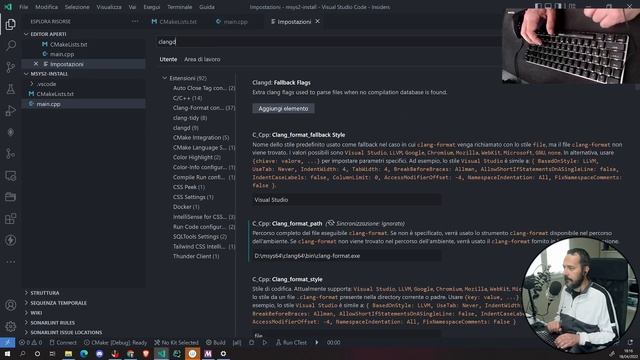Open the Testing flask view
Screen dimensions: 640x360
point(11,89)
